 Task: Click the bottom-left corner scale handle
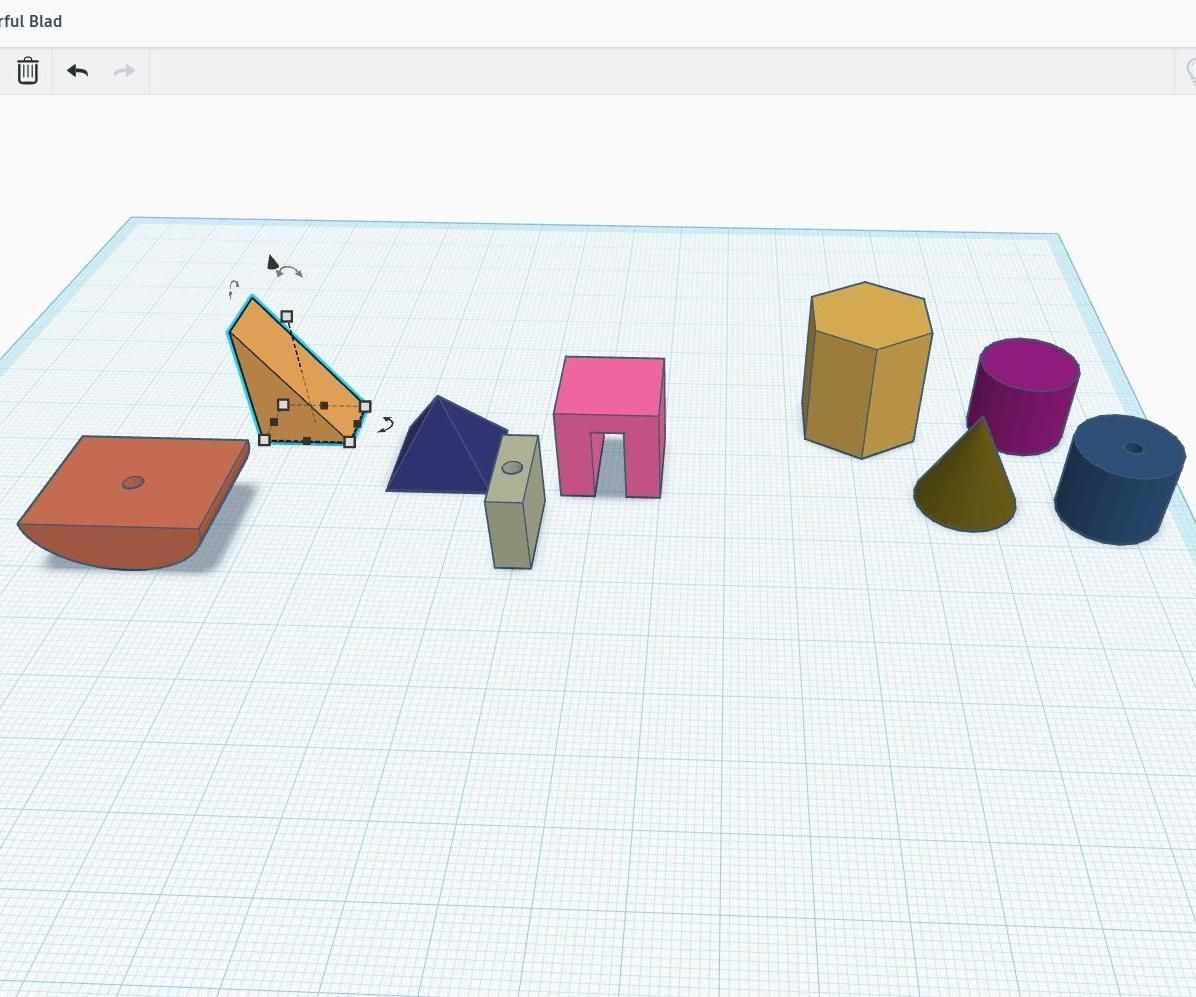pyautogui.click(x=265, y=440)
